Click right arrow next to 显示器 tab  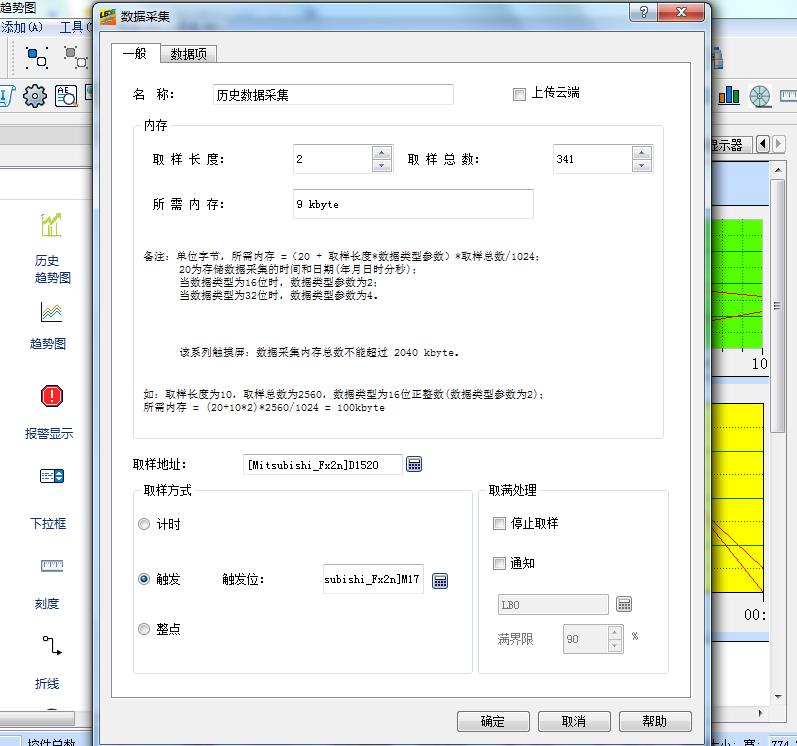[778, 144]
